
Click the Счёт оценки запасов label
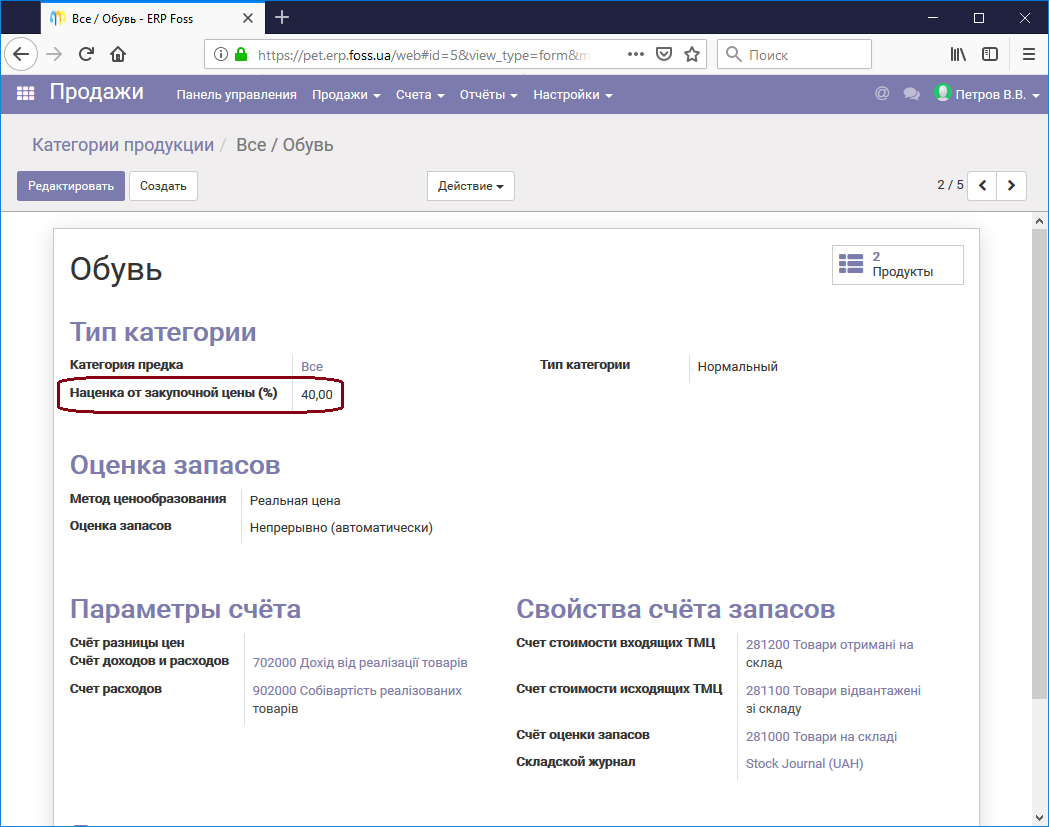(583, 735)
